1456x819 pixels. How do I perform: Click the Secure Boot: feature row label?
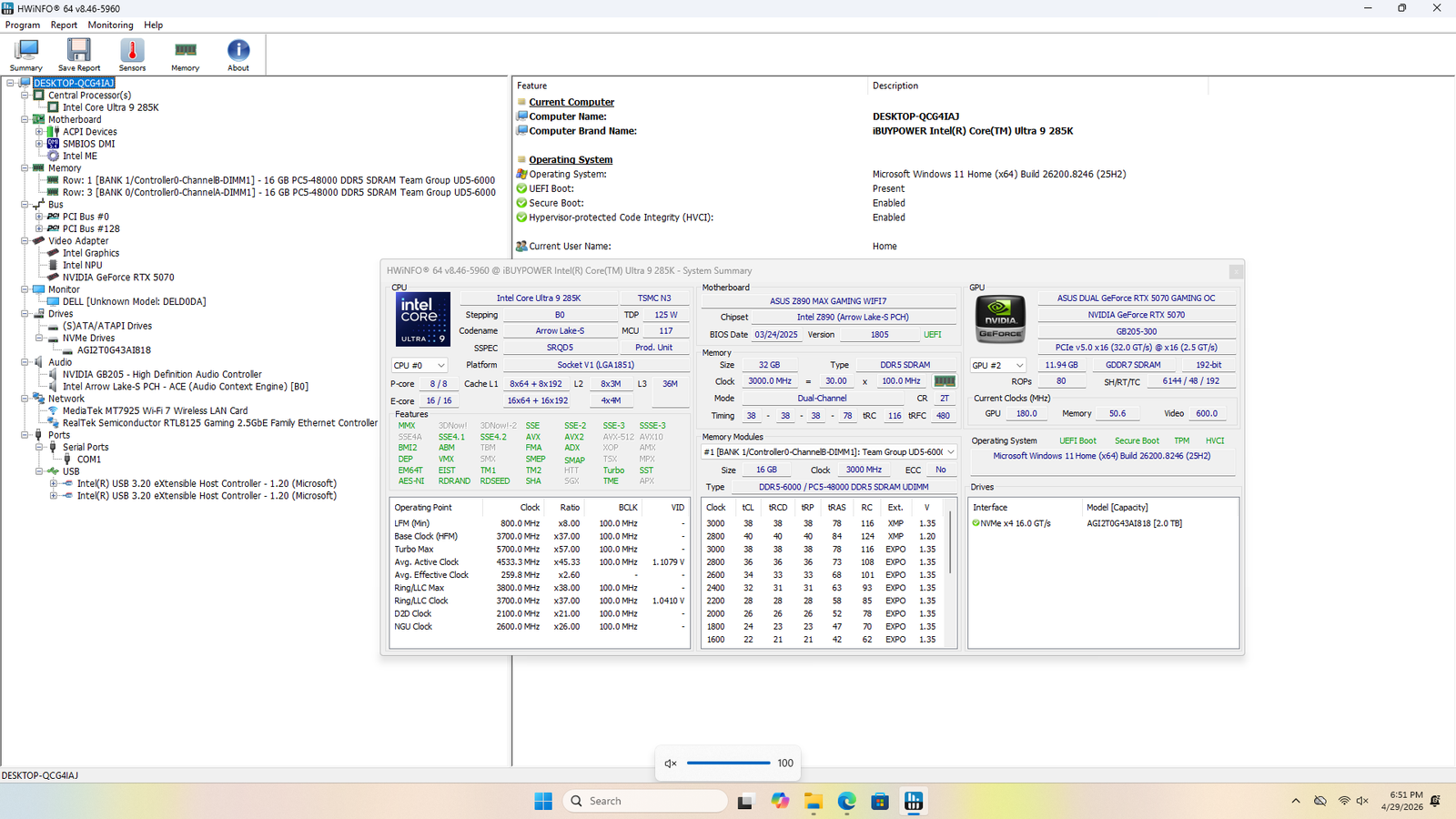pyautogui.click(x=556, y=203)
